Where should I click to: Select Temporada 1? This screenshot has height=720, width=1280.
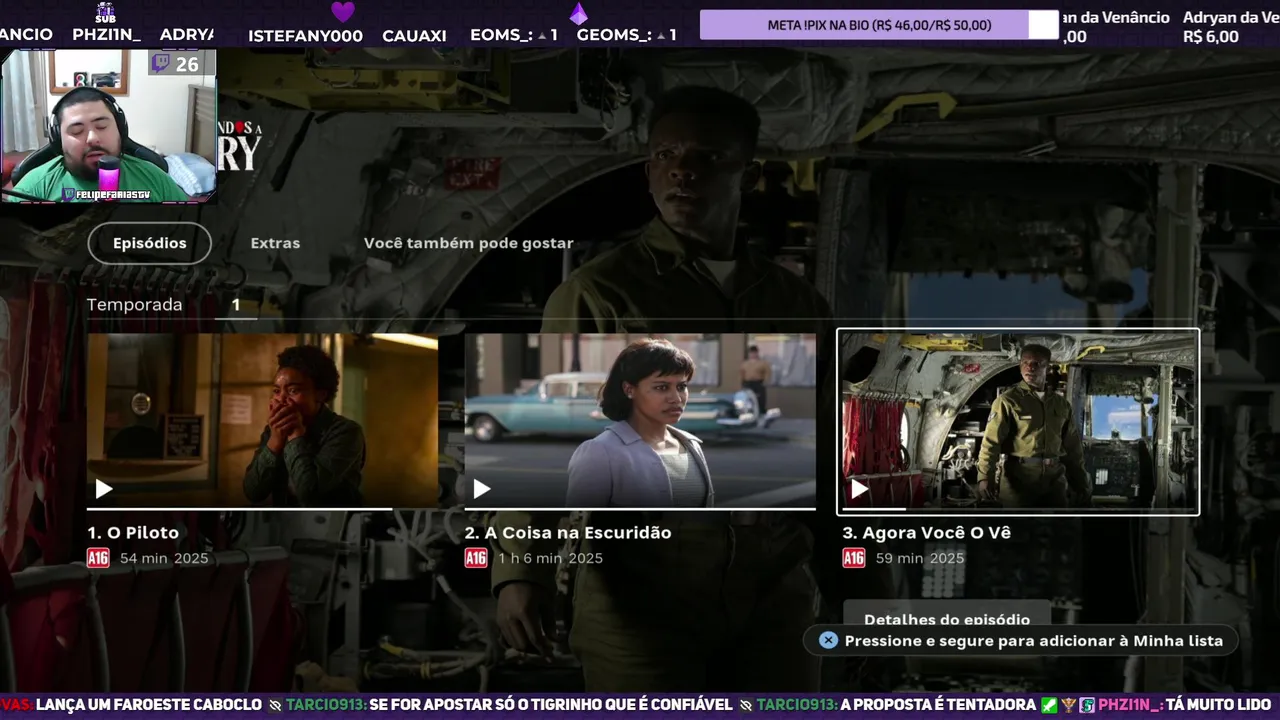pos(236,305)
